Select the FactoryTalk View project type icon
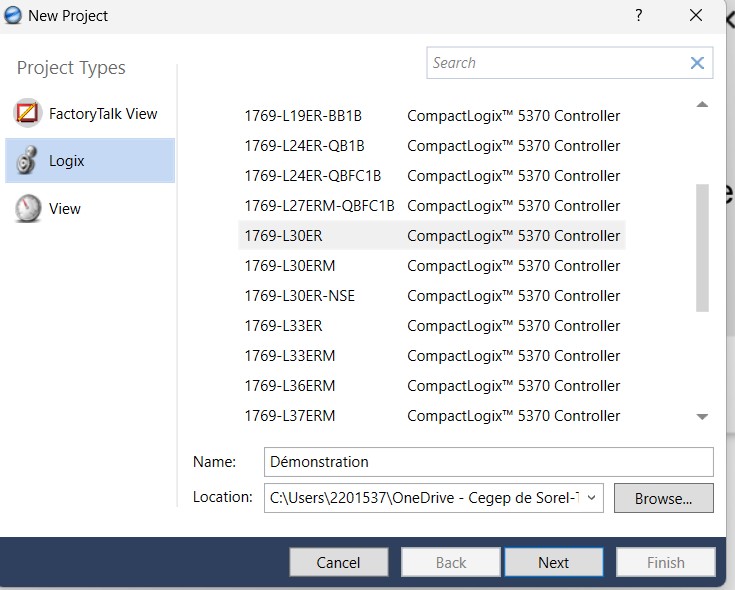Viewport: 735px width, 590px height. click(x=28, y=113)
